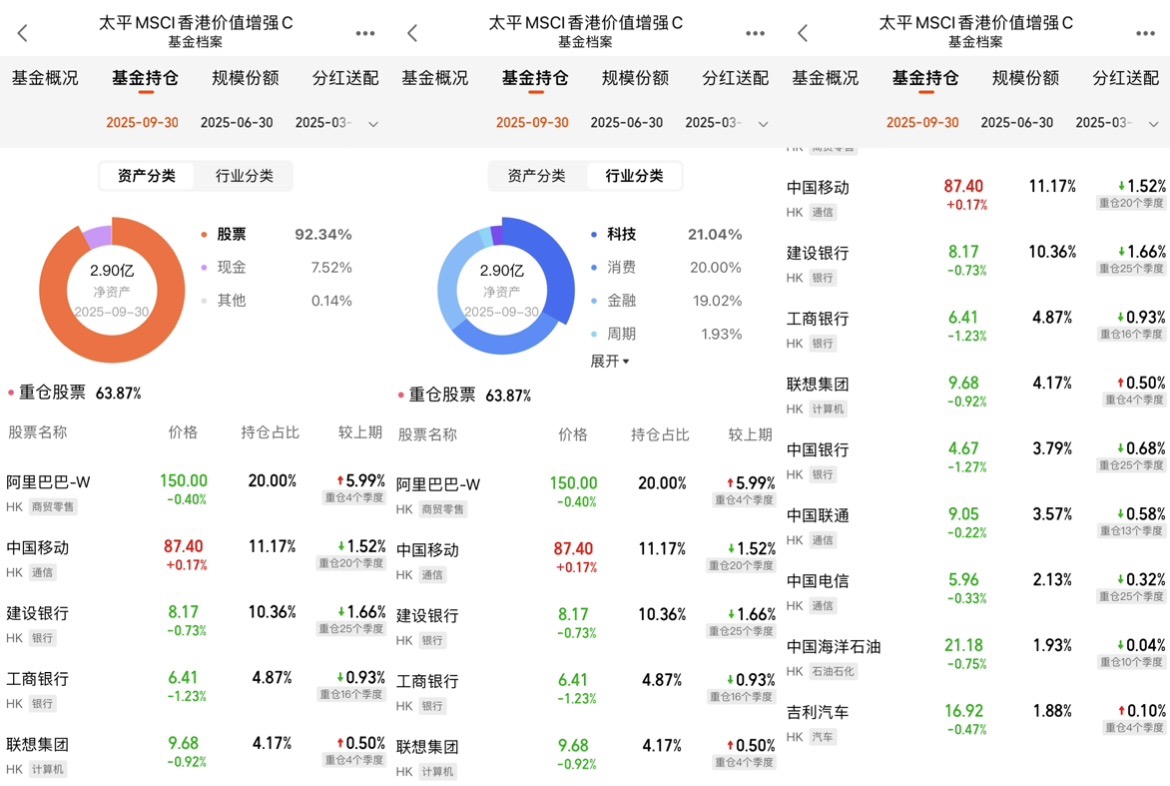
Task: Open 规模份额 tab on the industry-allocation screen
Action: point(635,78)
